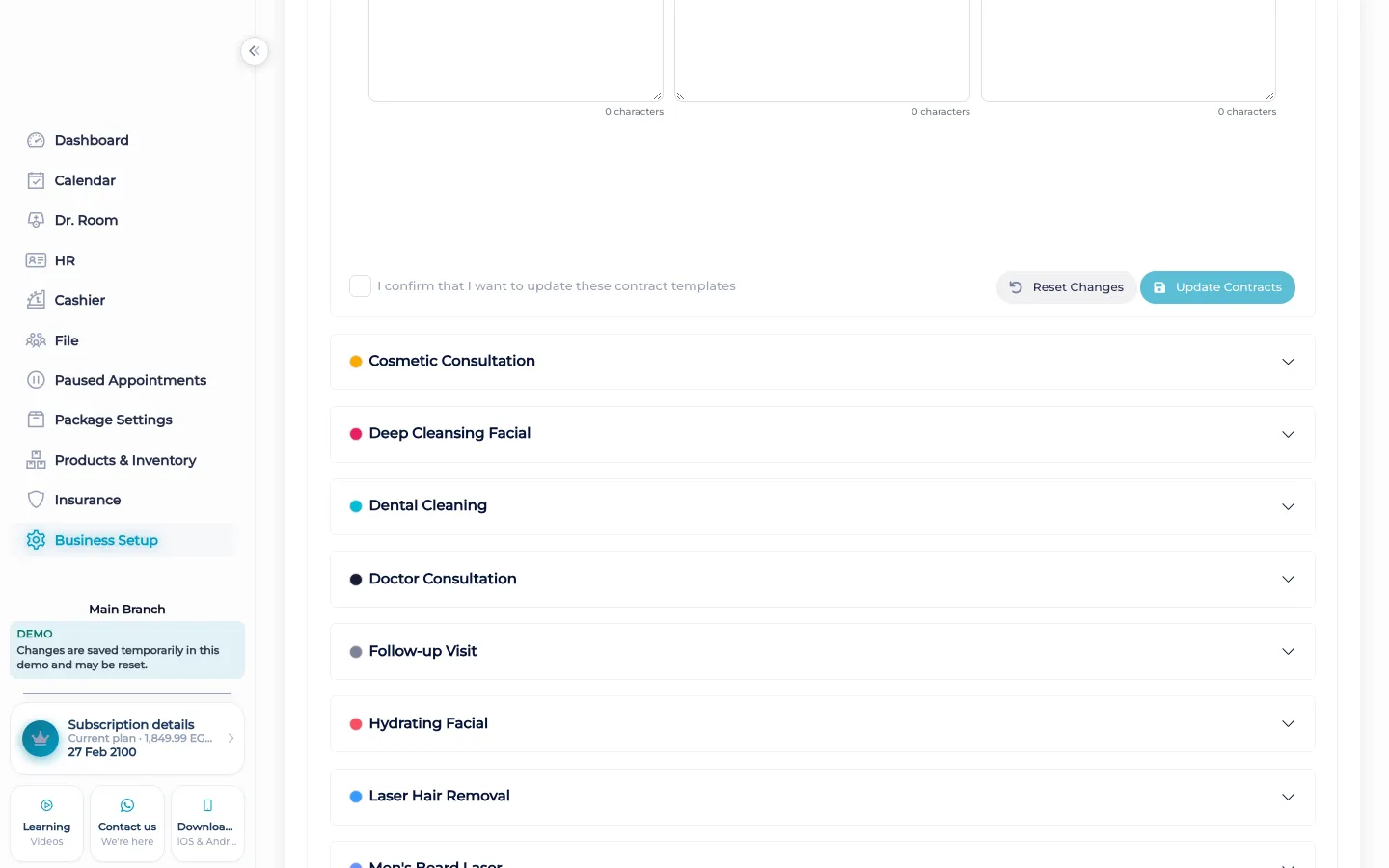Screen dimensions: 1389x868
Task: Expand the Laser Hair Removal row
Action: coord(823,797)
